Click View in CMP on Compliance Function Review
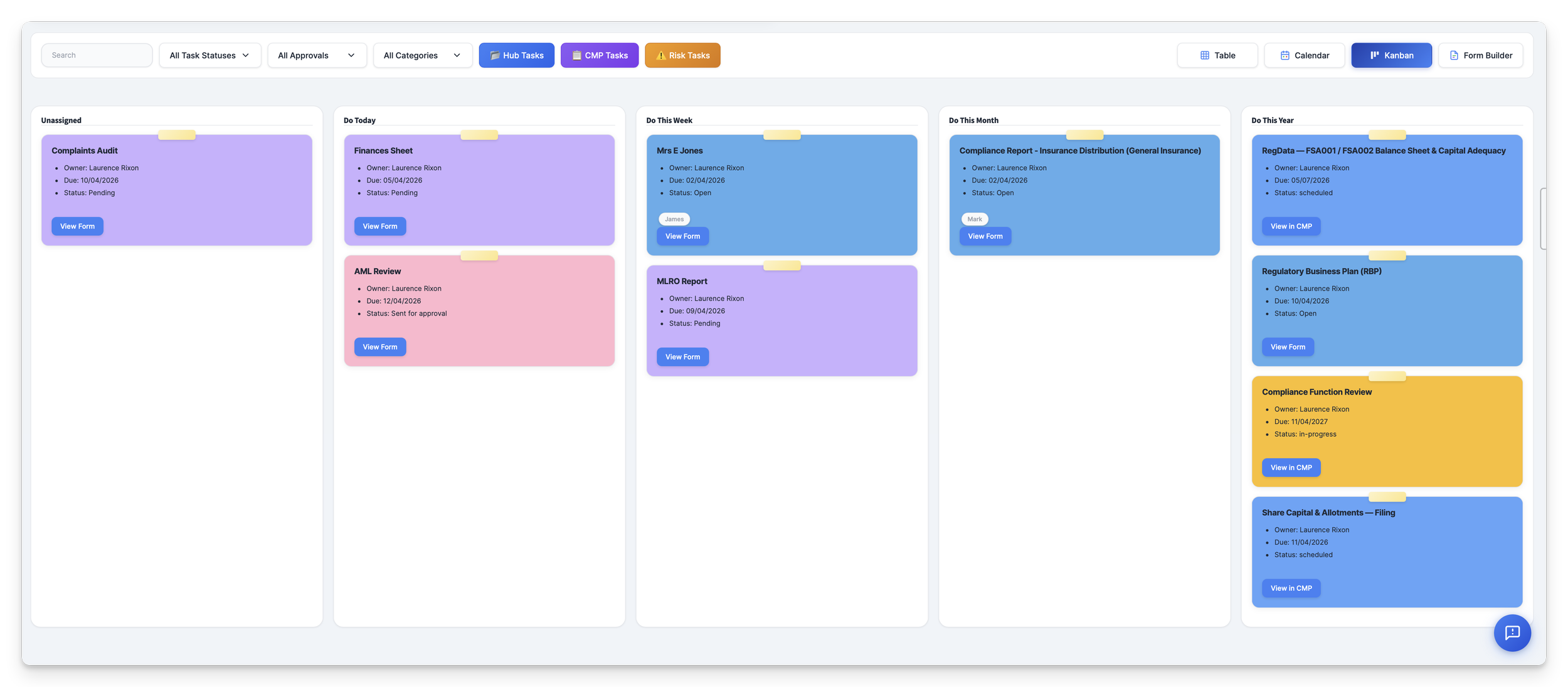Image resolution: width=1568 pixels, height=687 pixels. (1291, 467)
